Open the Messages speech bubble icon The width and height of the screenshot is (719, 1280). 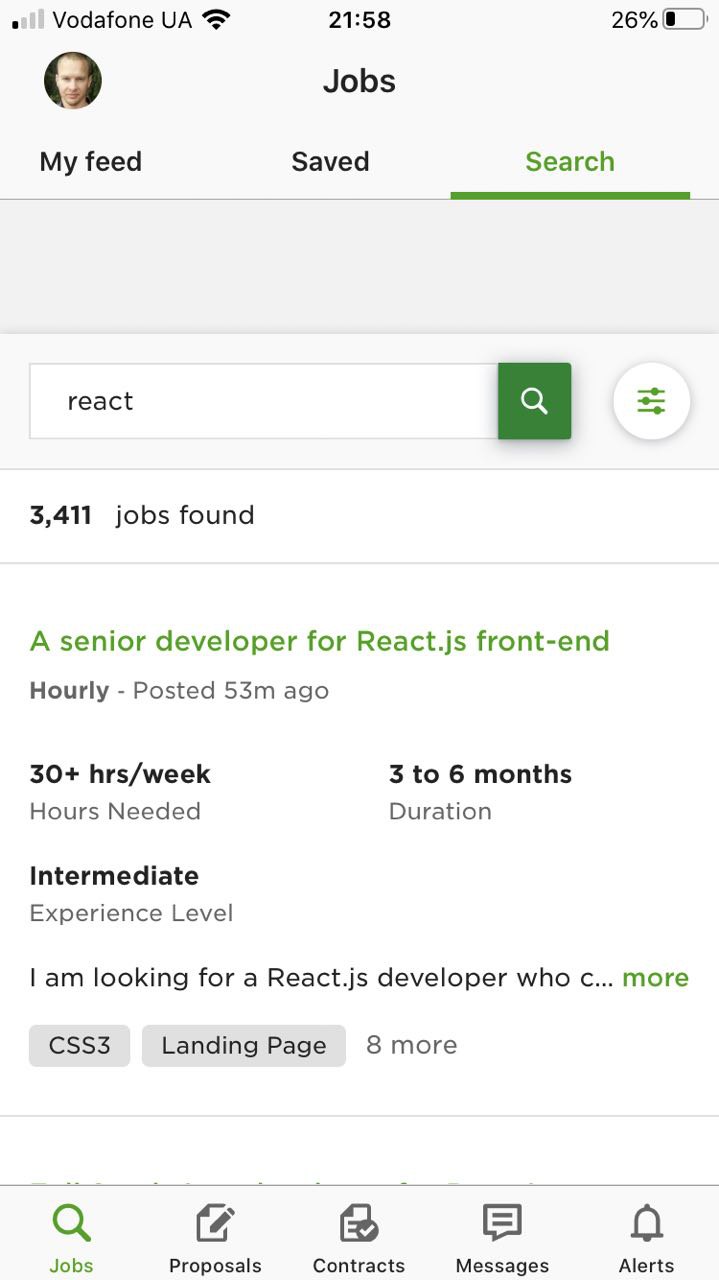point(502,1223)
